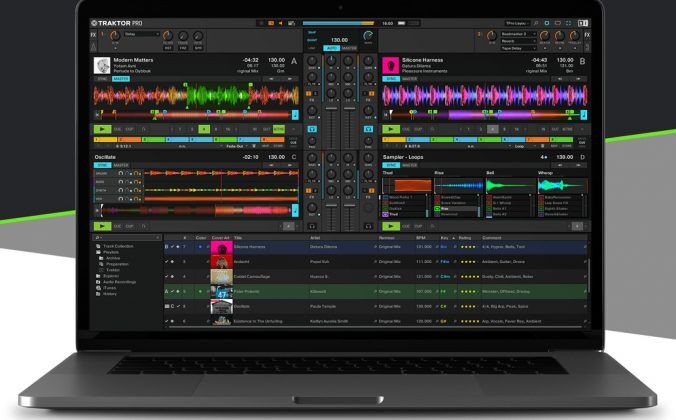
Task: Click the main level meter in header
Action: point(338,23)
